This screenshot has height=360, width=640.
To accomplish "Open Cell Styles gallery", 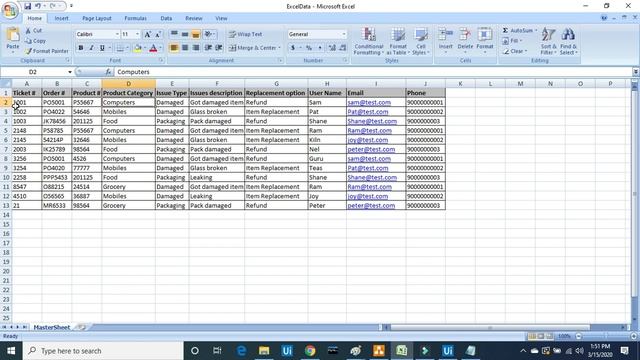I will (420, 41).
